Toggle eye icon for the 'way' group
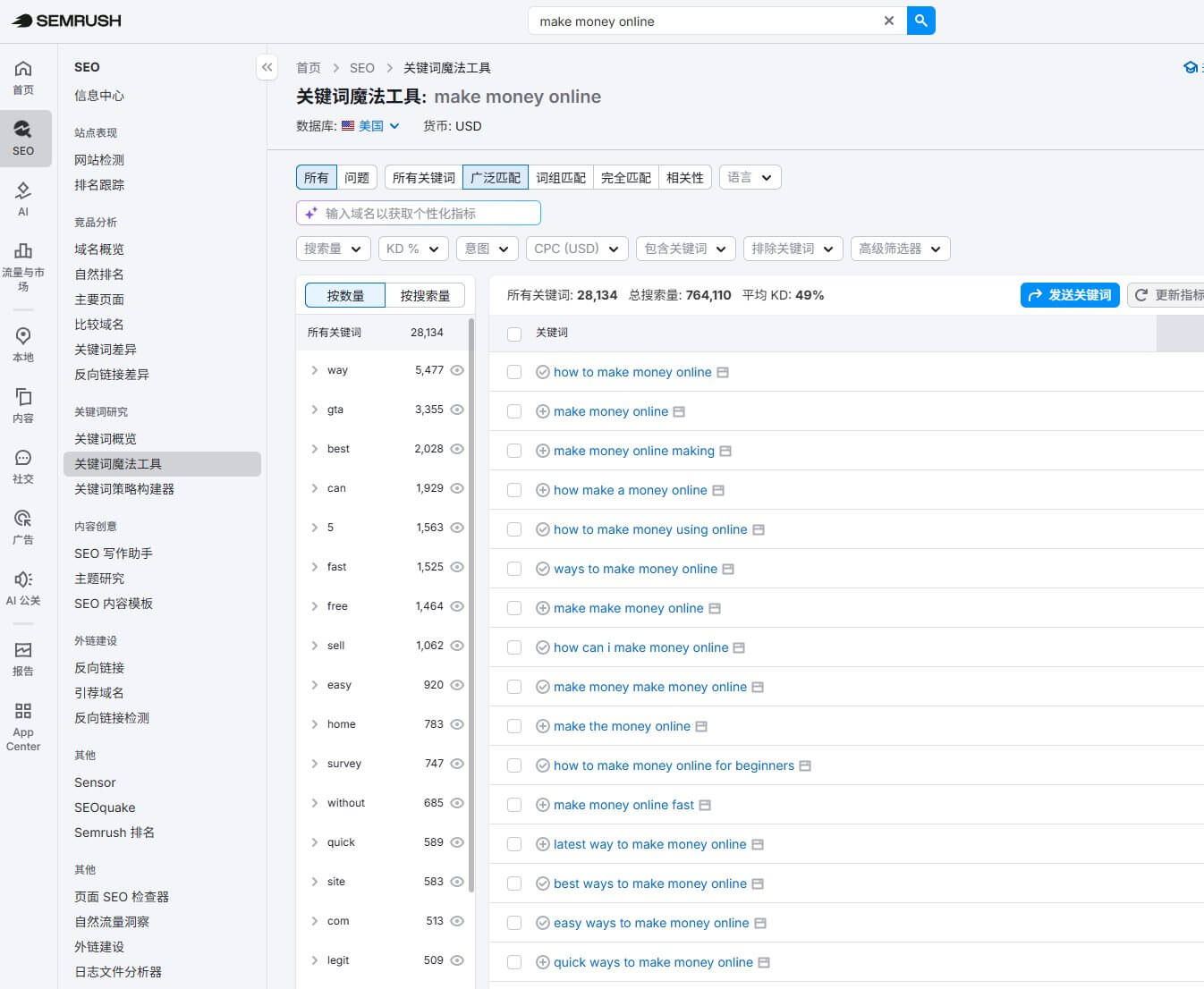Image resolution: width=1204 pixels, height=989 pixels. tap(457, 370)
